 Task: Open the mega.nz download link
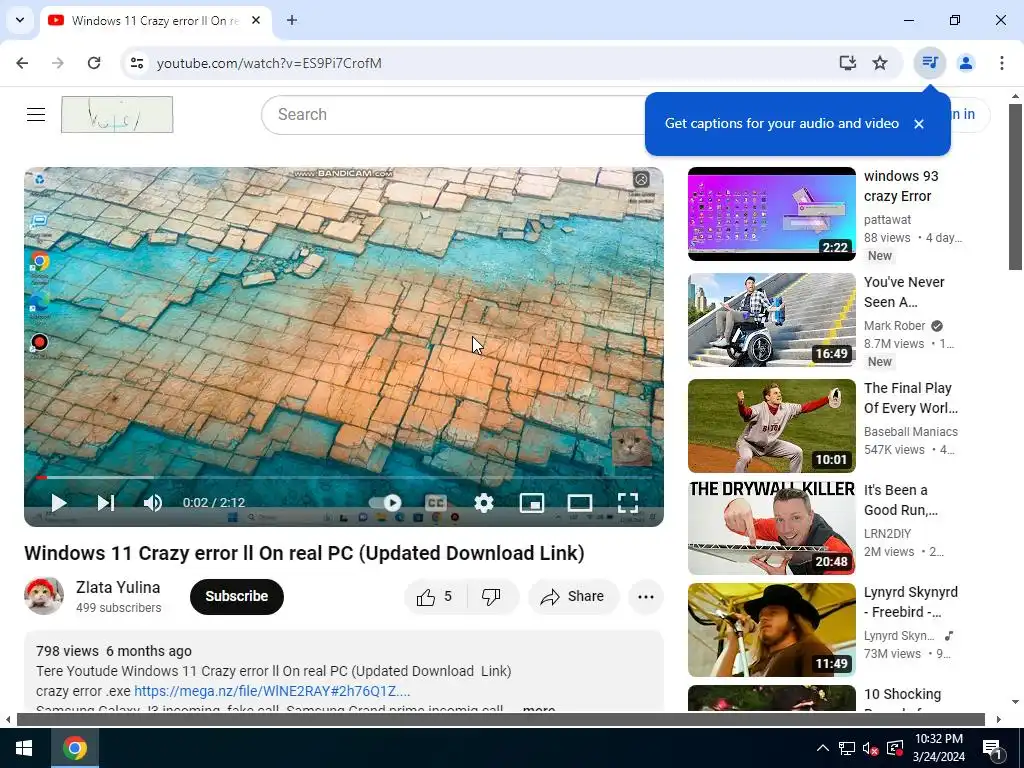272,691
